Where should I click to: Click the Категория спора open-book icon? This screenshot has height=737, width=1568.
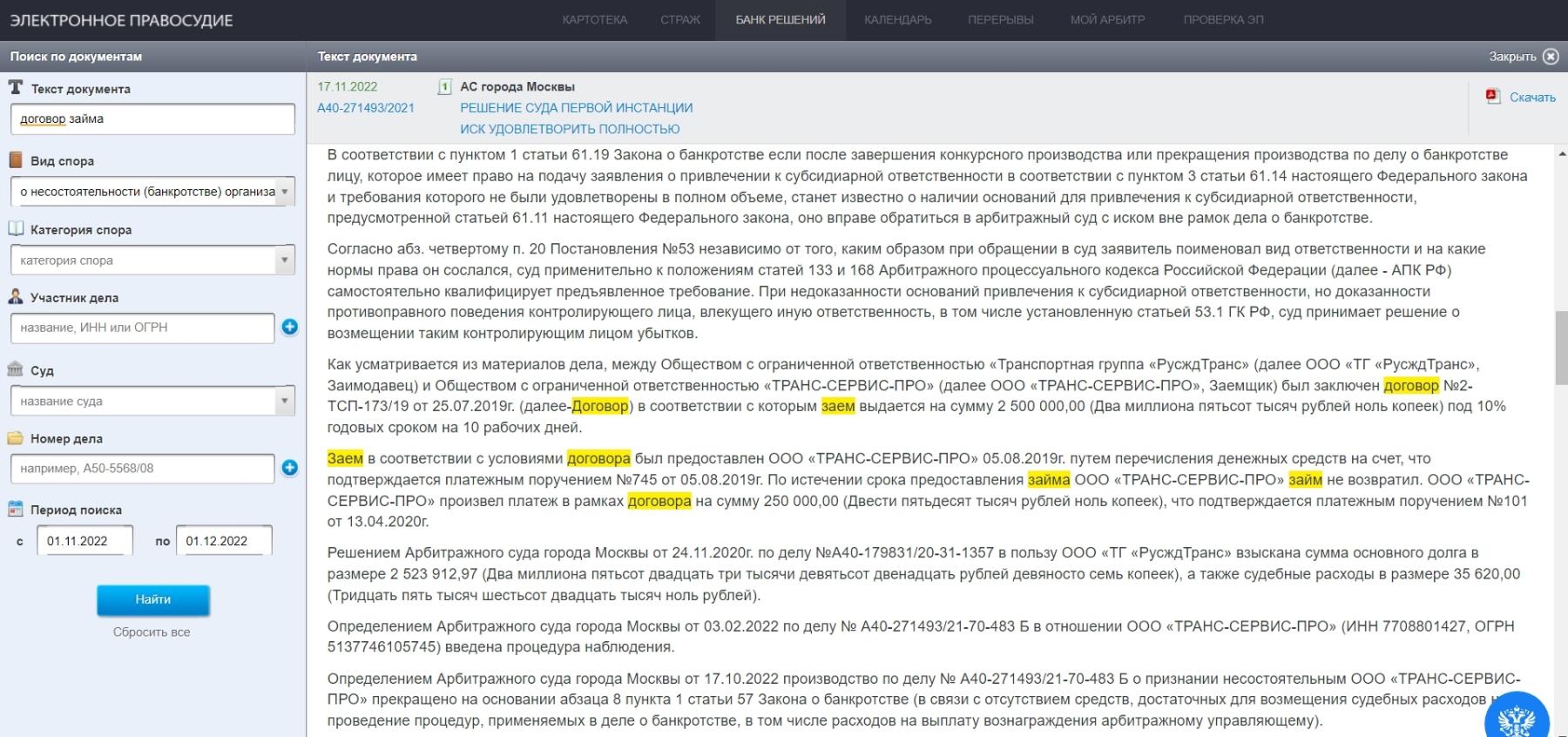click(16, 229)
